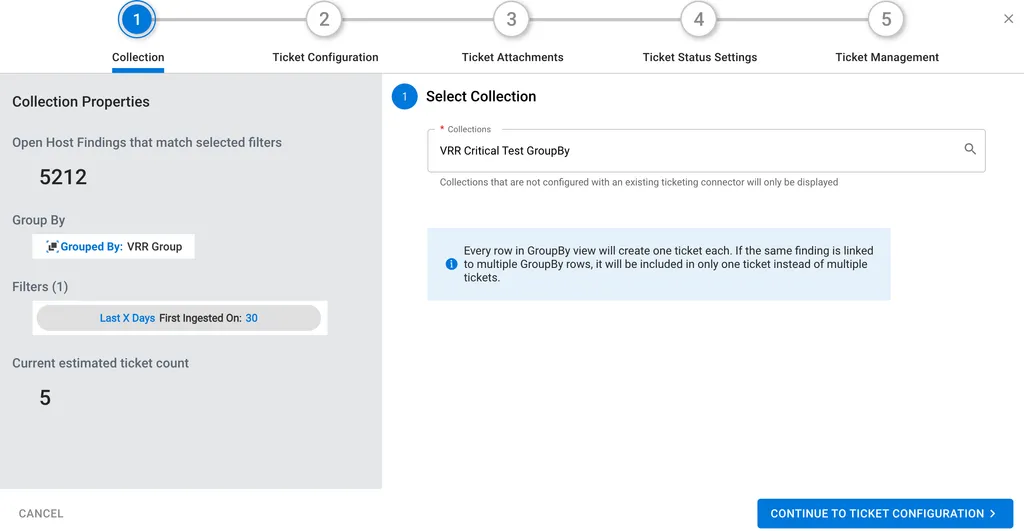Click Open Host Findings label text
This screenshot has height=531, width=1024.
(147, 142)
